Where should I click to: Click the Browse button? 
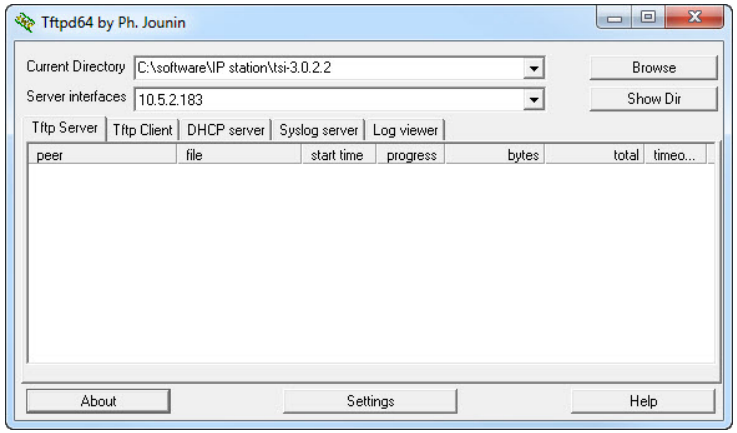click(653, 68)
